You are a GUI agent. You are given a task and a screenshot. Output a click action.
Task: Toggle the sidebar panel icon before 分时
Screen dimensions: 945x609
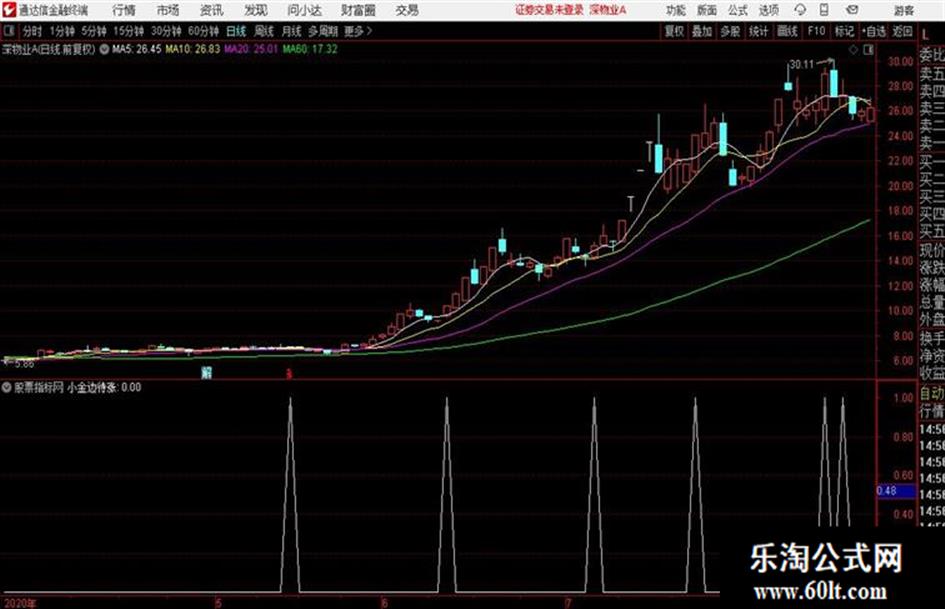tap(8, 30)
